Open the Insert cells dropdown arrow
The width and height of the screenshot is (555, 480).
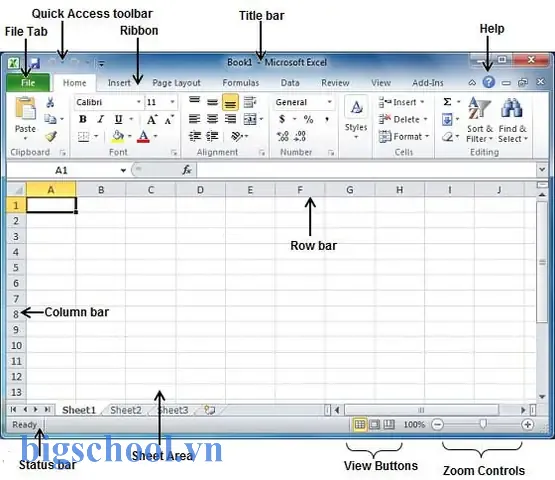click(x=422, y=102)
